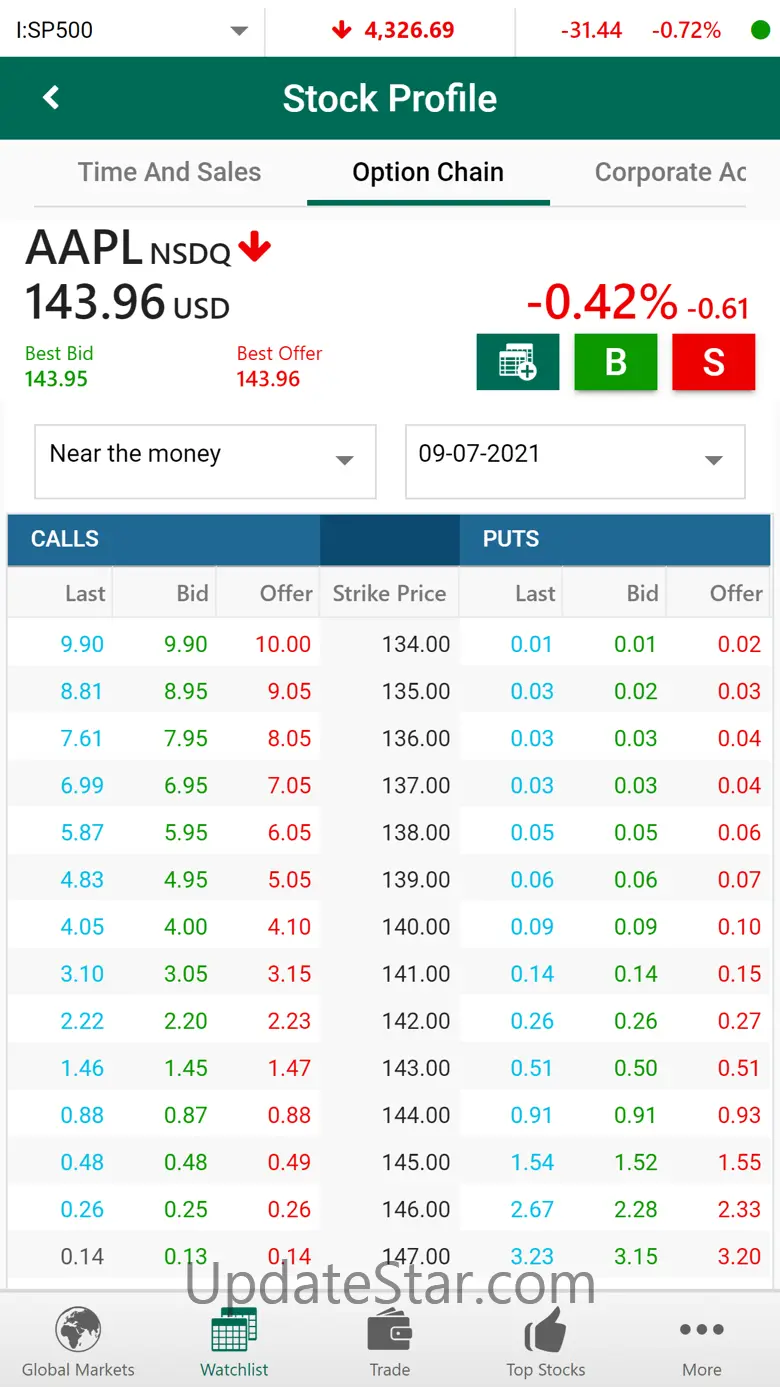Select strike price 146.00

416,1208
